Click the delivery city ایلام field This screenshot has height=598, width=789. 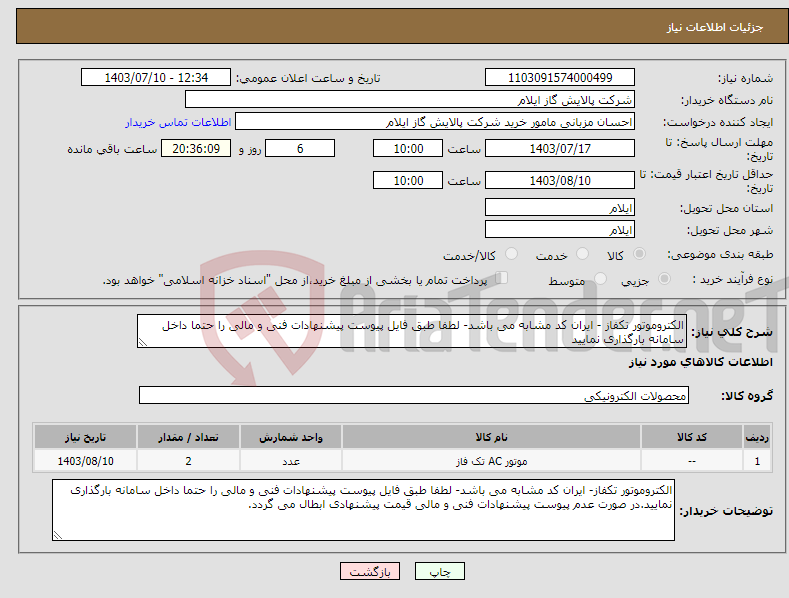(x=560, y=230)
